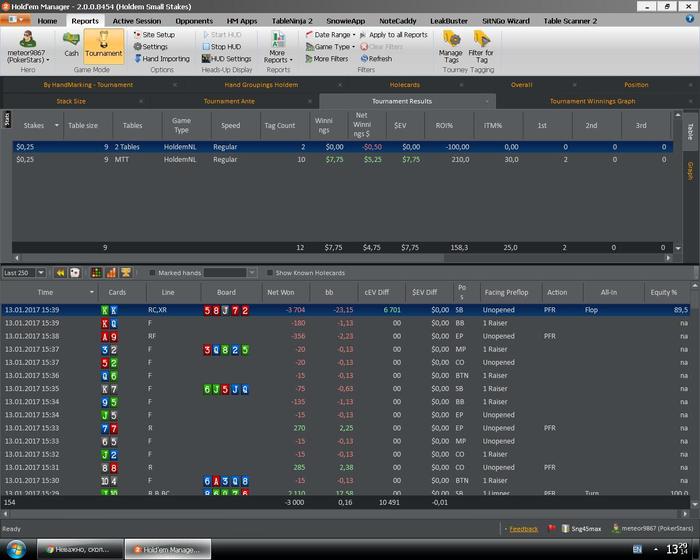700x560 pixels.
Task: Click the hands list vertical scrollbar down arrow
Action: pyautogui.click(x=695, y=504)
